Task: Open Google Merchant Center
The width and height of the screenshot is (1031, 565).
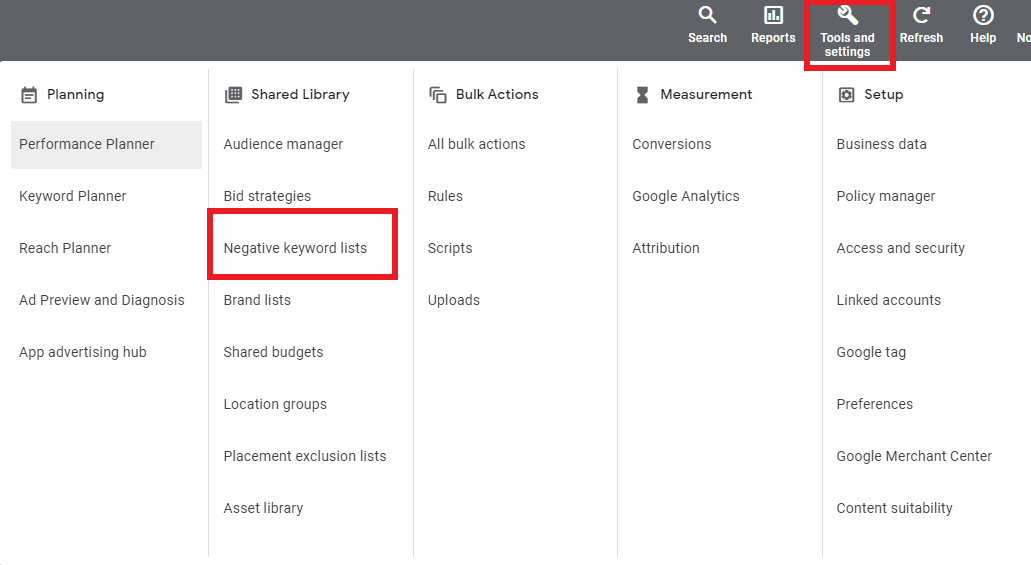Action: pos(914,456)
